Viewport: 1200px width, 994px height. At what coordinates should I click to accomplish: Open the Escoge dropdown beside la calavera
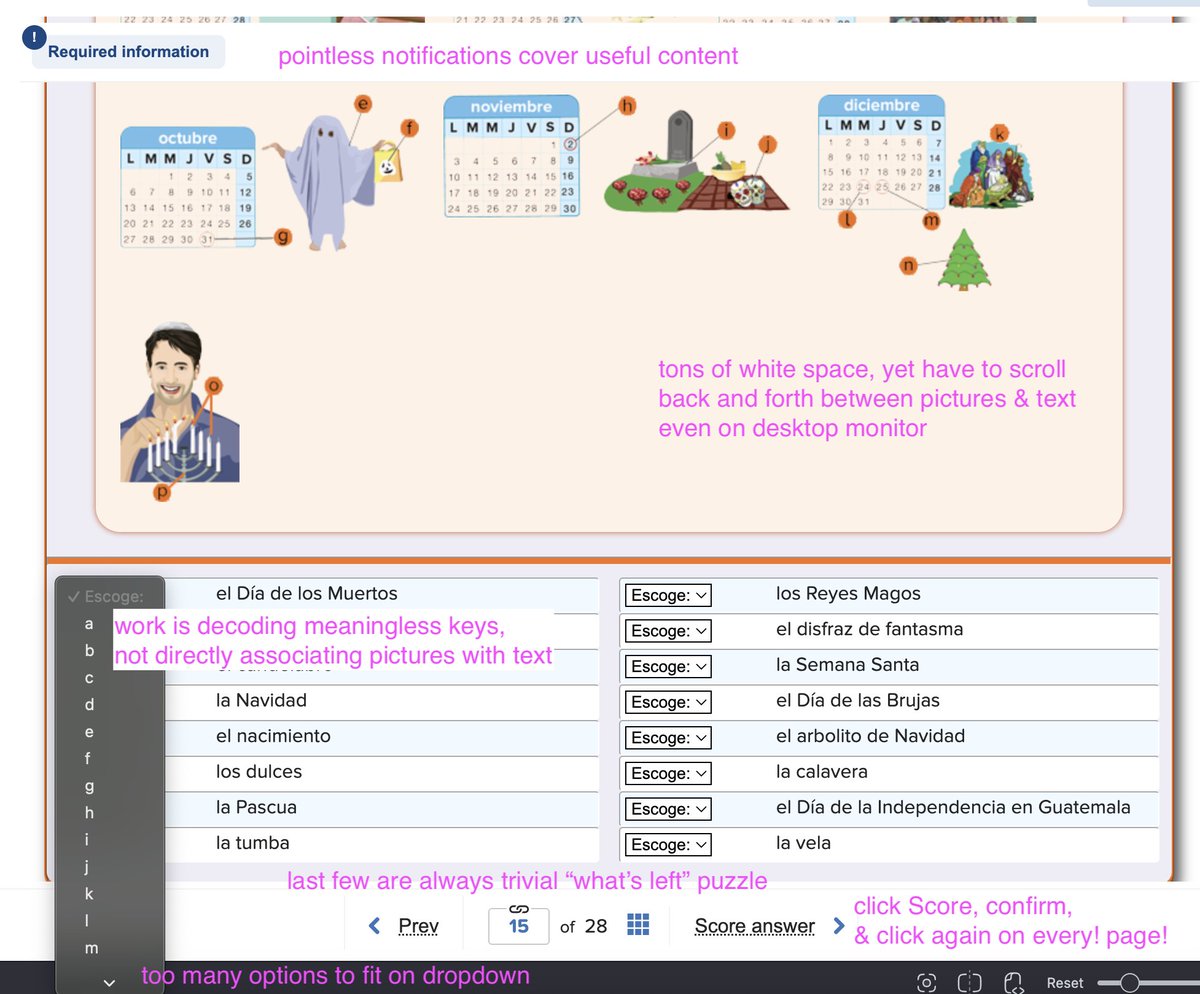click(x=667, y=773)
